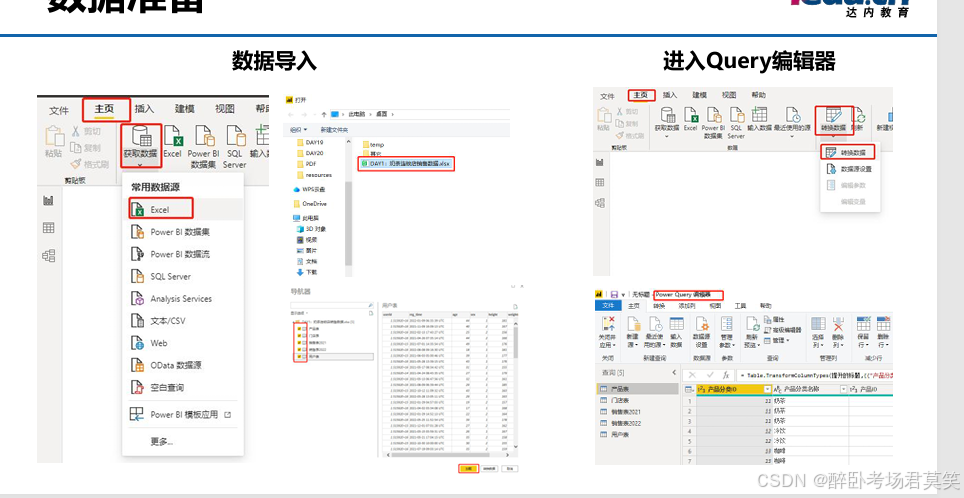Click Power BI 数据集 ribbon icon in left screenshot
964x498 pixels.
tap(203, 135)
